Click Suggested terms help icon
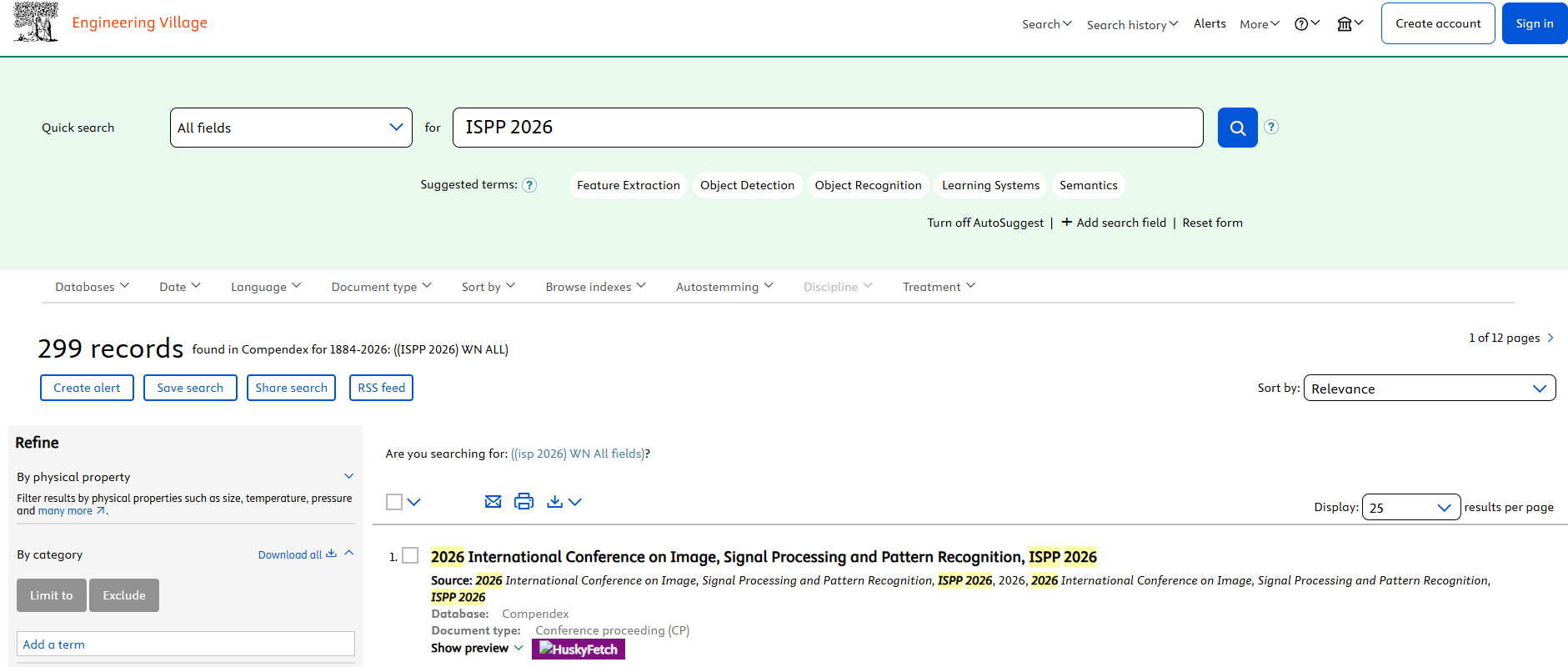Viewport: 1568px width, 667px height. pos(529,185)
